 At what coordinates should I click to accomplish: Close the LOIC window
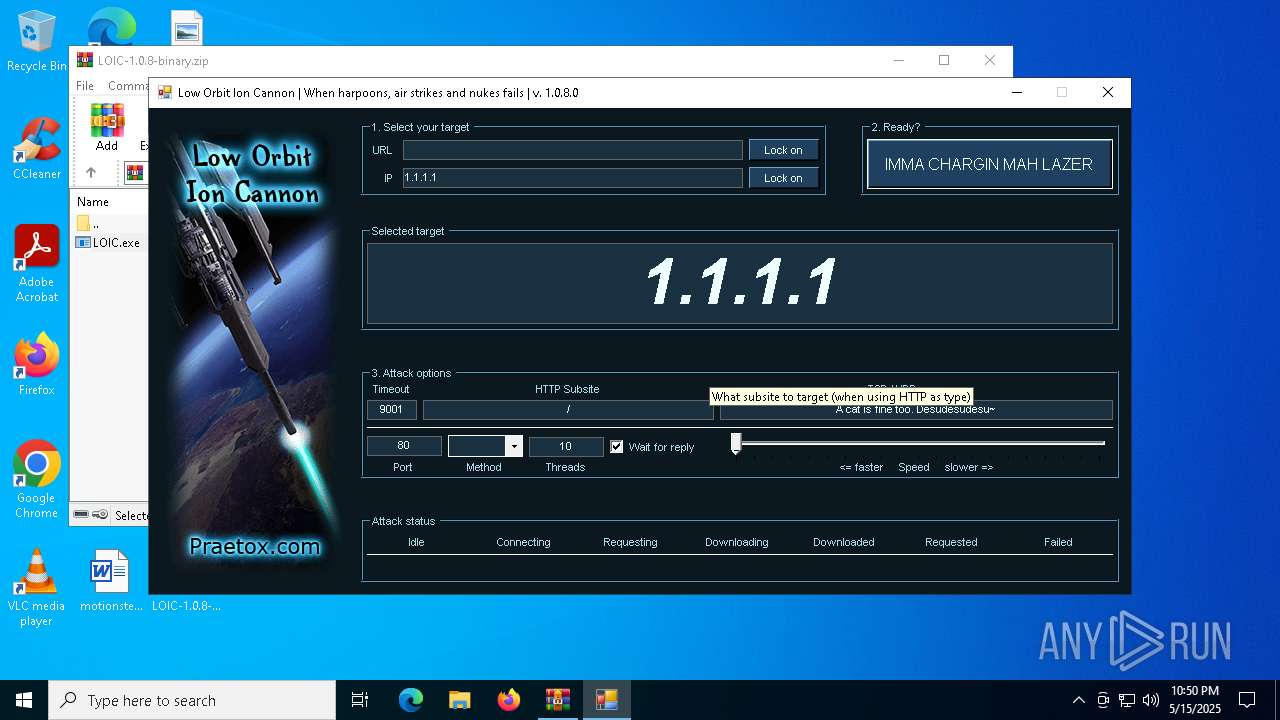pos(1107,93)
